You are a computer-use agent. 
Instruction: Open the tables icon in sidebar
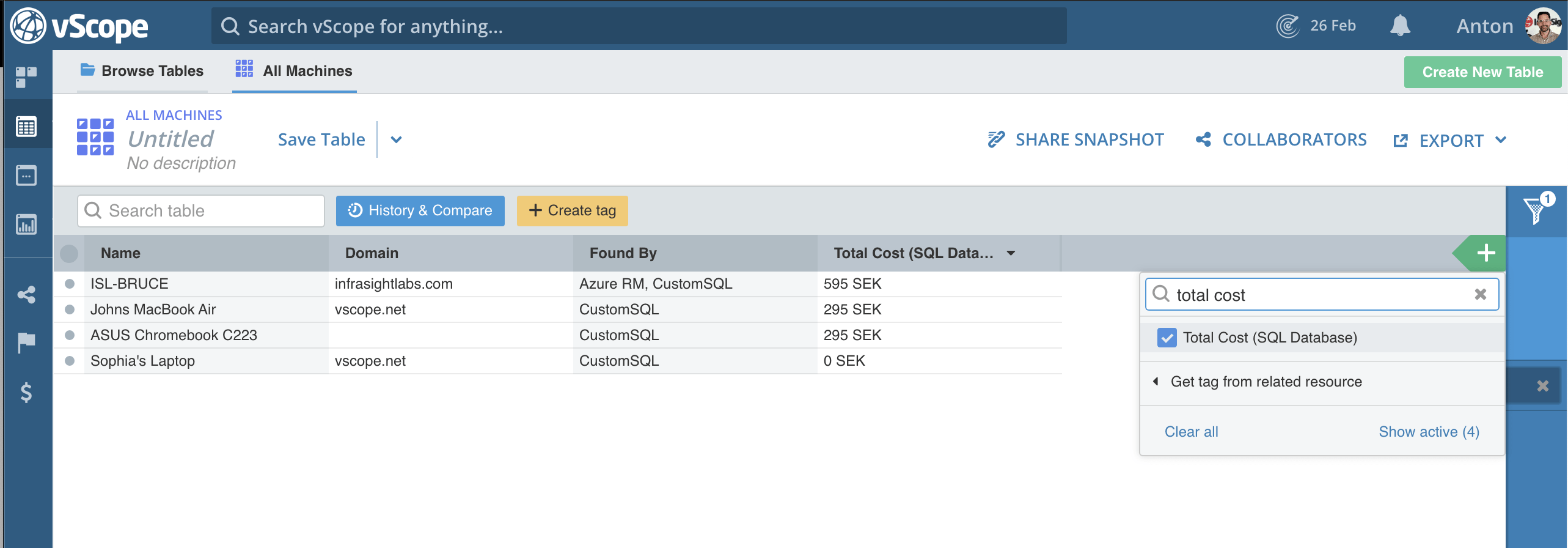tap(26, 127)
